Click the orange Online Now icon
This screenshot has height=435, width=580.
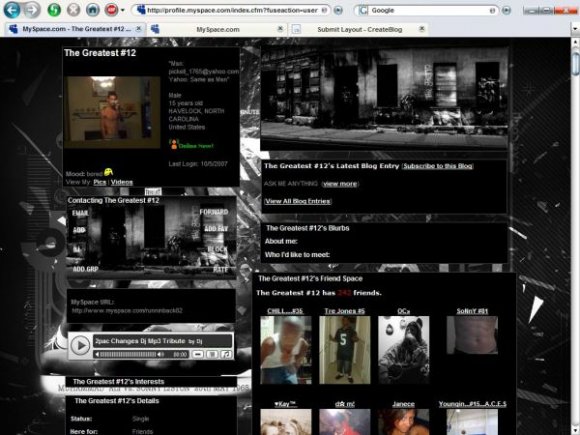pyautogui.click(x=173, y=145)
